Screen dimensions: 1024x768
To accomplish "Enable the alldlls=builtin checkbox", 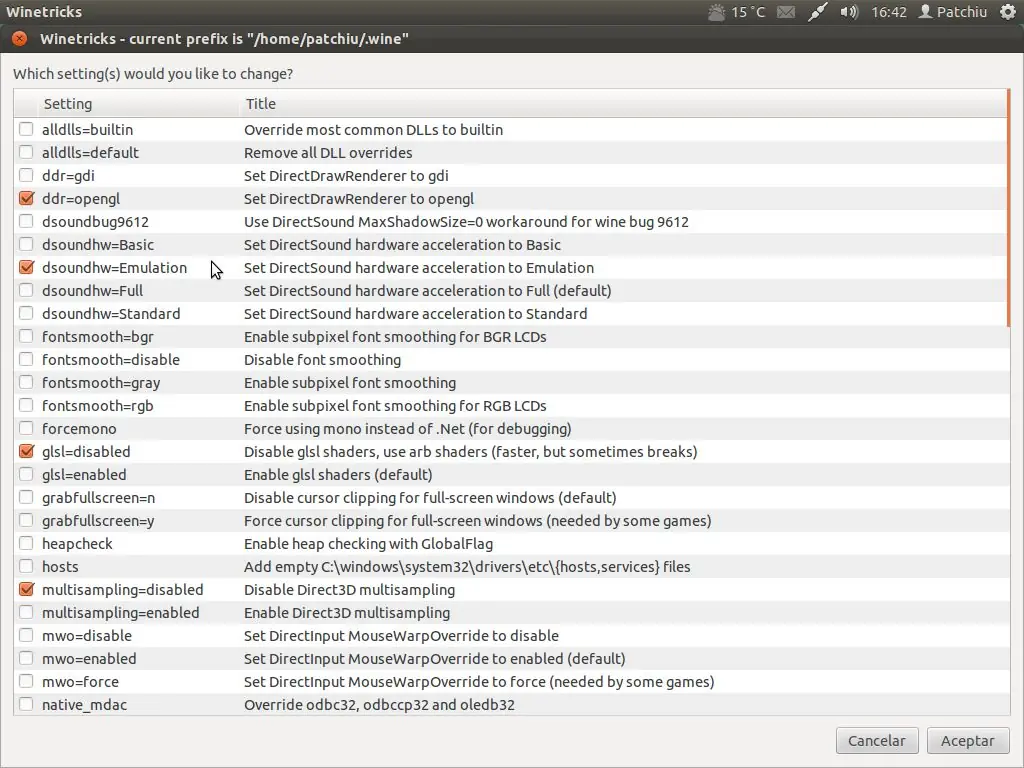I will coord(26,129).
